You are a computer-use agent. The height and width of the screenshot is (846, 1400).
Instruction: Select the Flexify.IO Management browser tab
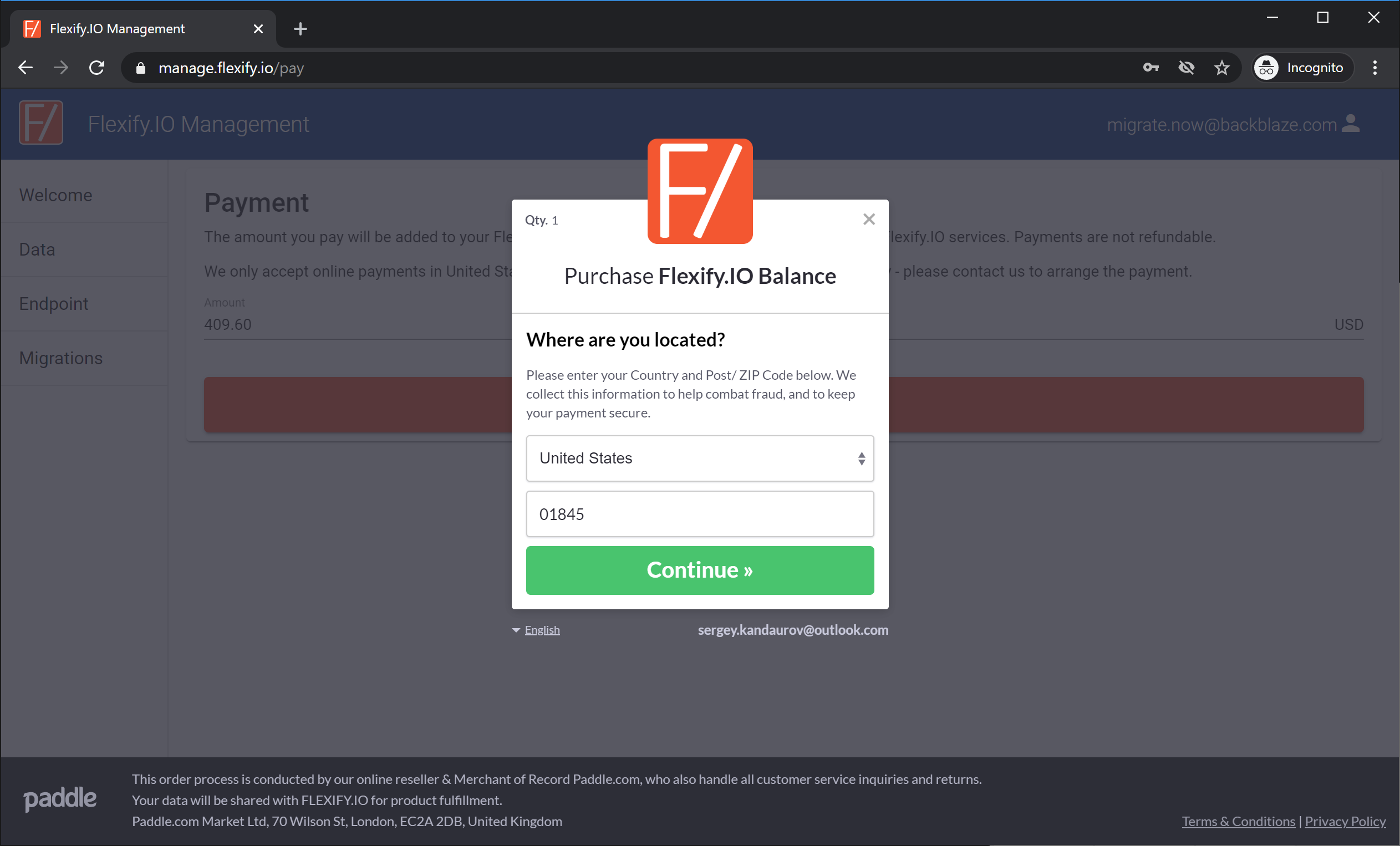tap(142, 28)
